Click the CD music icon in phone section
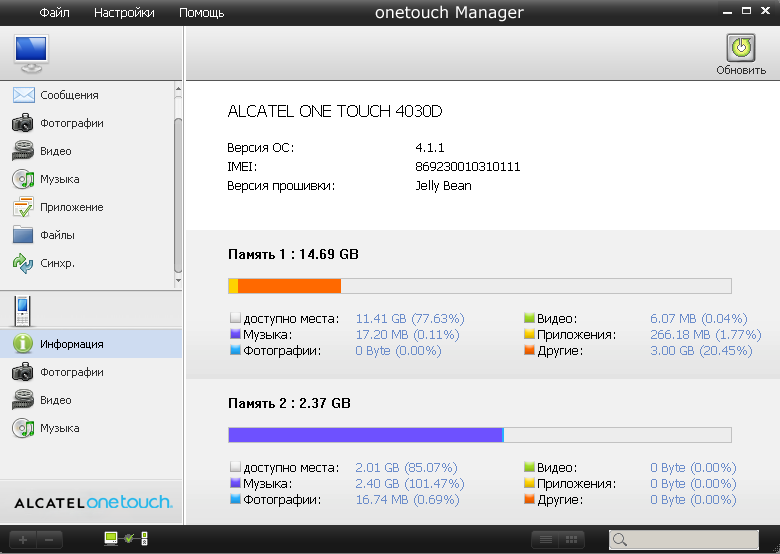The image size is (780, 554). (23, 428)
